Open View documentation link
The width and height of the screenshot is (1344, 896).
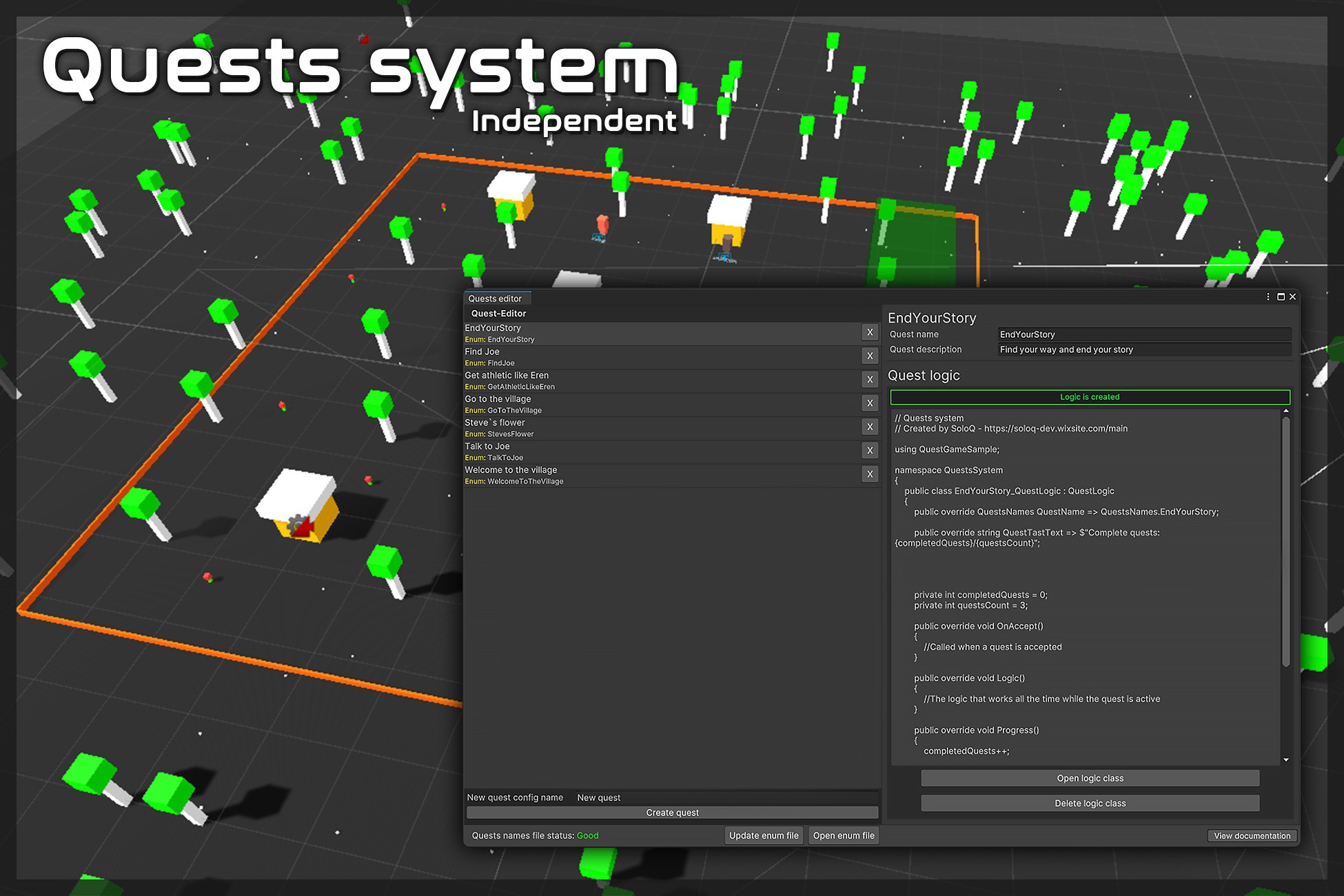click(1252, 836)
